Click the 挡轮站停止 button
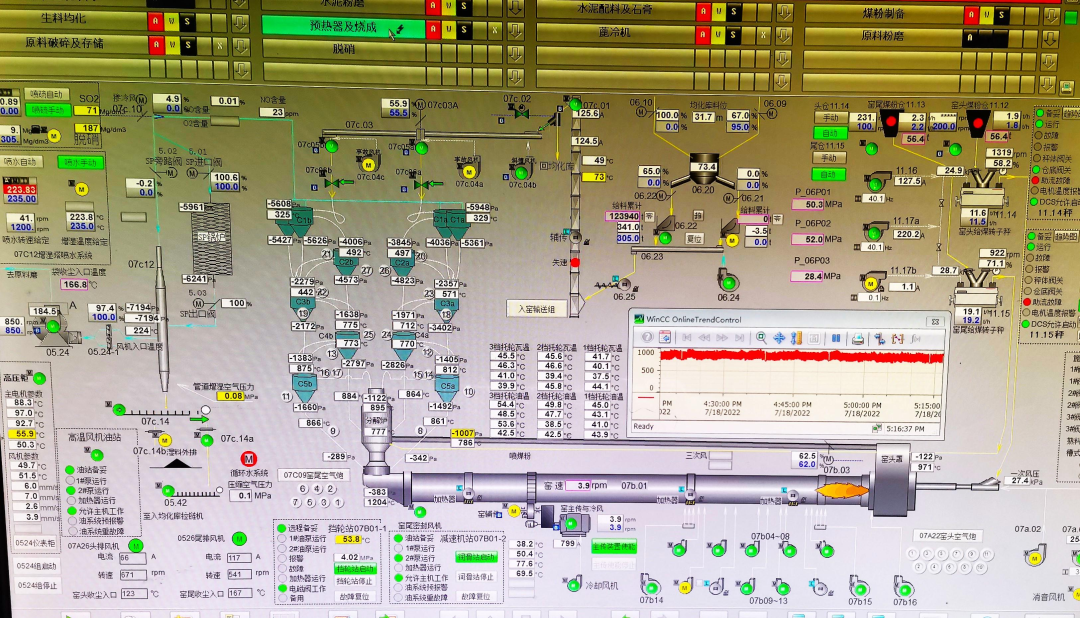The image size is (1080, 618). 355,582
